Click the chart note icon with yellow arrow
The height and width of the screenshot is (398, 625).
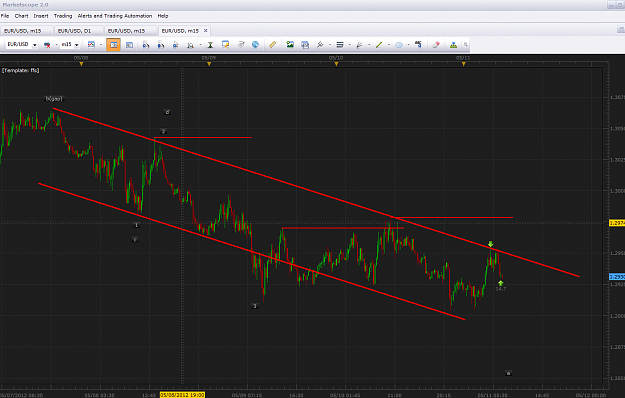(x=226, y=45)
